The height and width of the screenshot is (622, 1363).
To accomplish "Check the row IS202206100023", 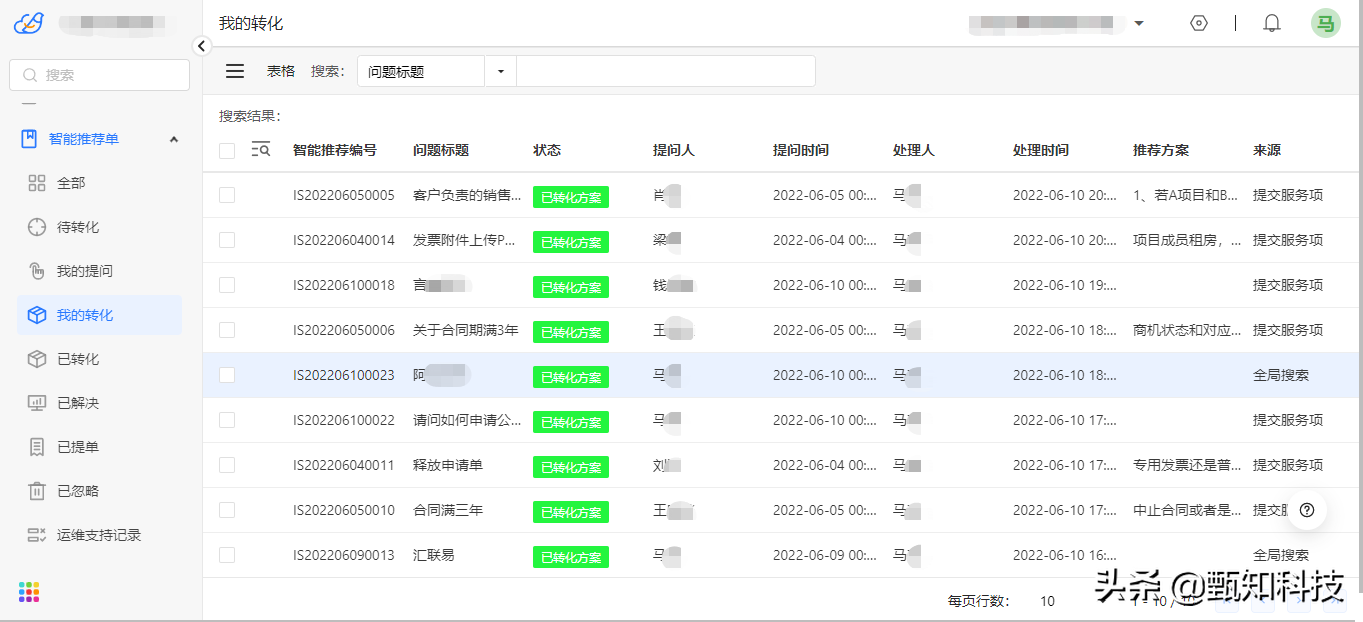I will pos(227,375).
